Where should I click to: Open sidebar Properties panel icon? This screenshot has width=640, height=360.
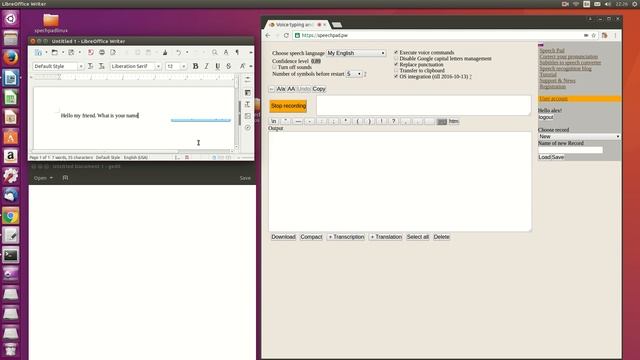[247, 93]
